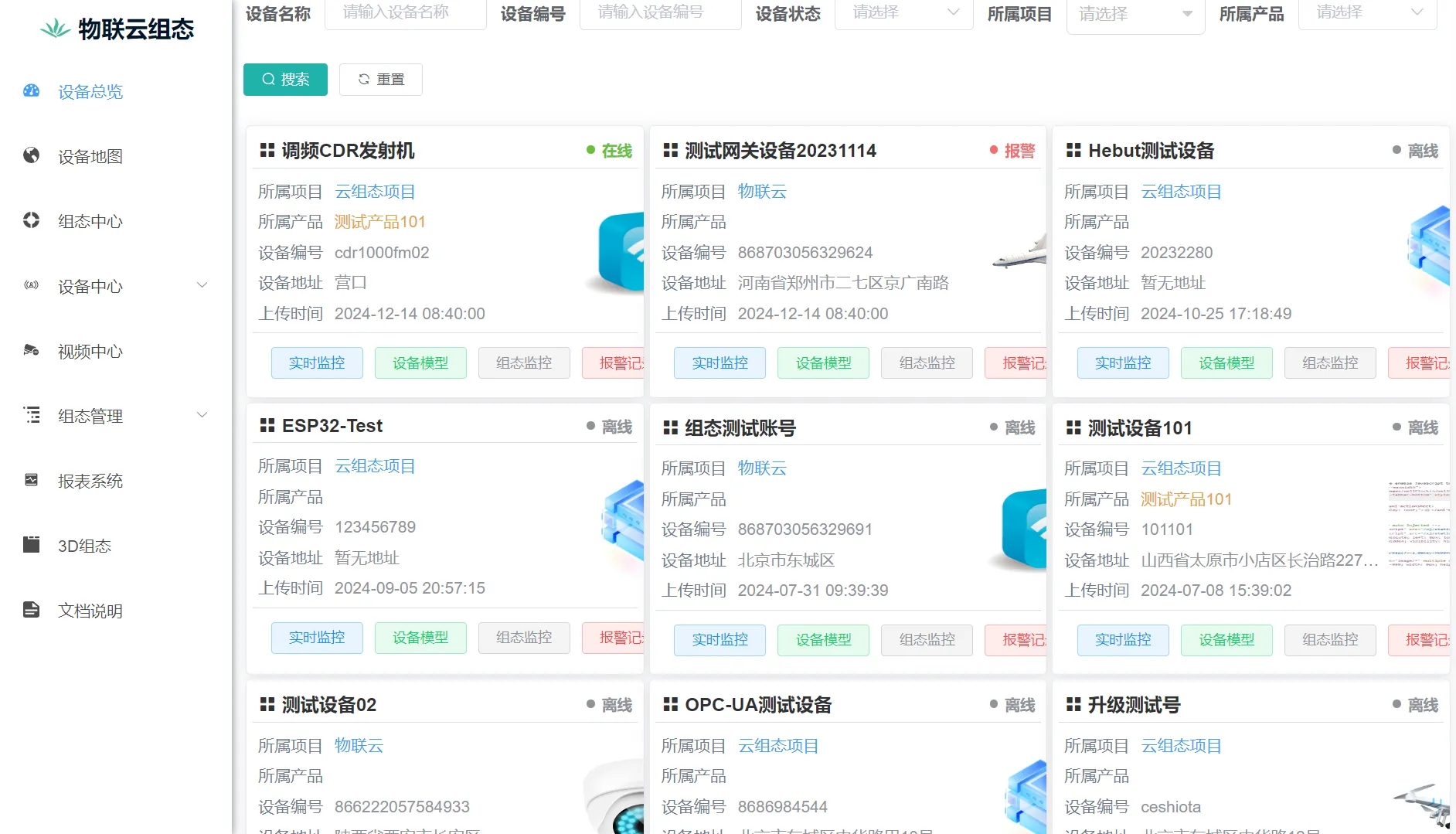Viewport: 1456px width, 834px height.
Task: Open 组态监控 for 测试设备101
Action: point(1330,640)
